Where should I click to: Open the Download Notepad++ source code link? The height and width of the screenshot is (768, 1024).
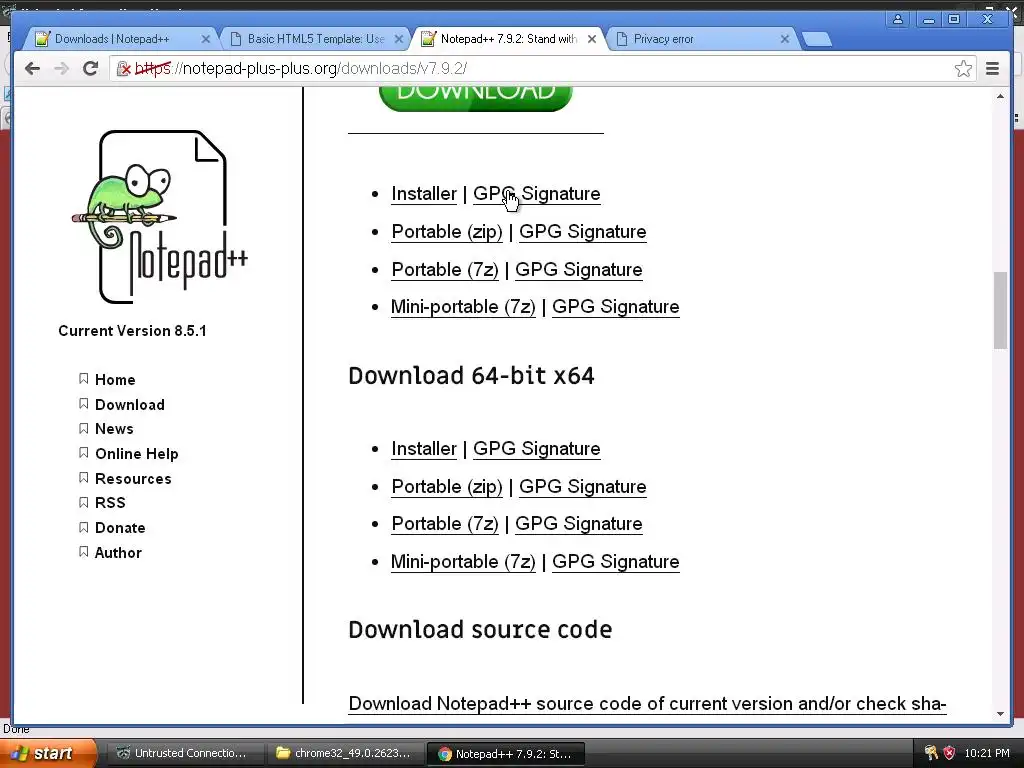[647, 704]
